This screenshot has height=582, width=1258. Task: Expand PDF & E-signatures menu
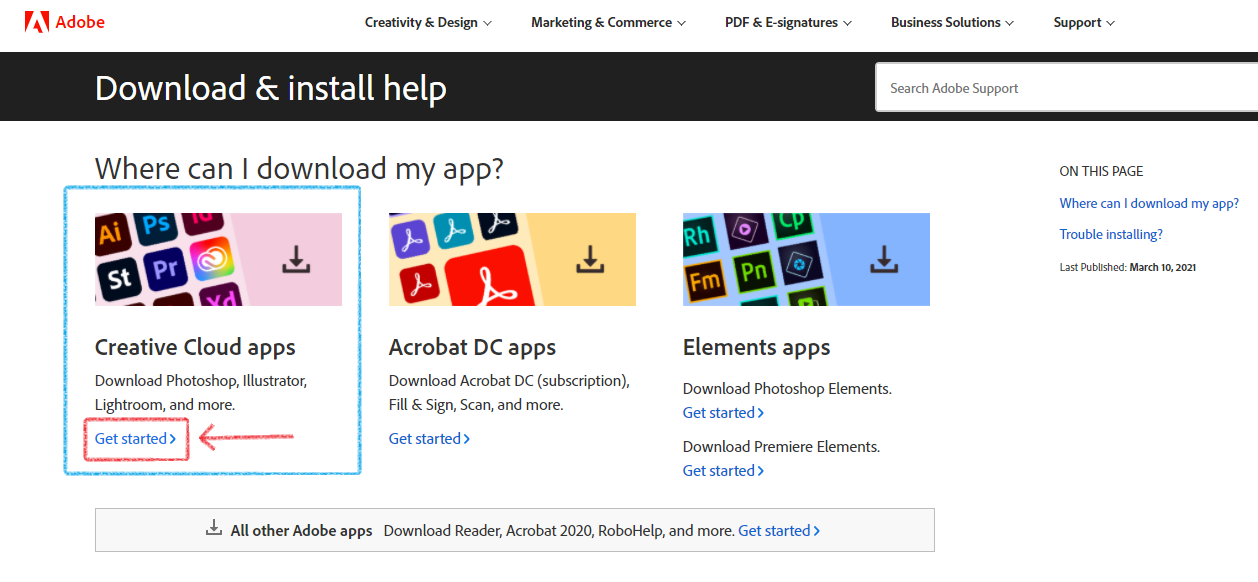click(x=788, y=22)
